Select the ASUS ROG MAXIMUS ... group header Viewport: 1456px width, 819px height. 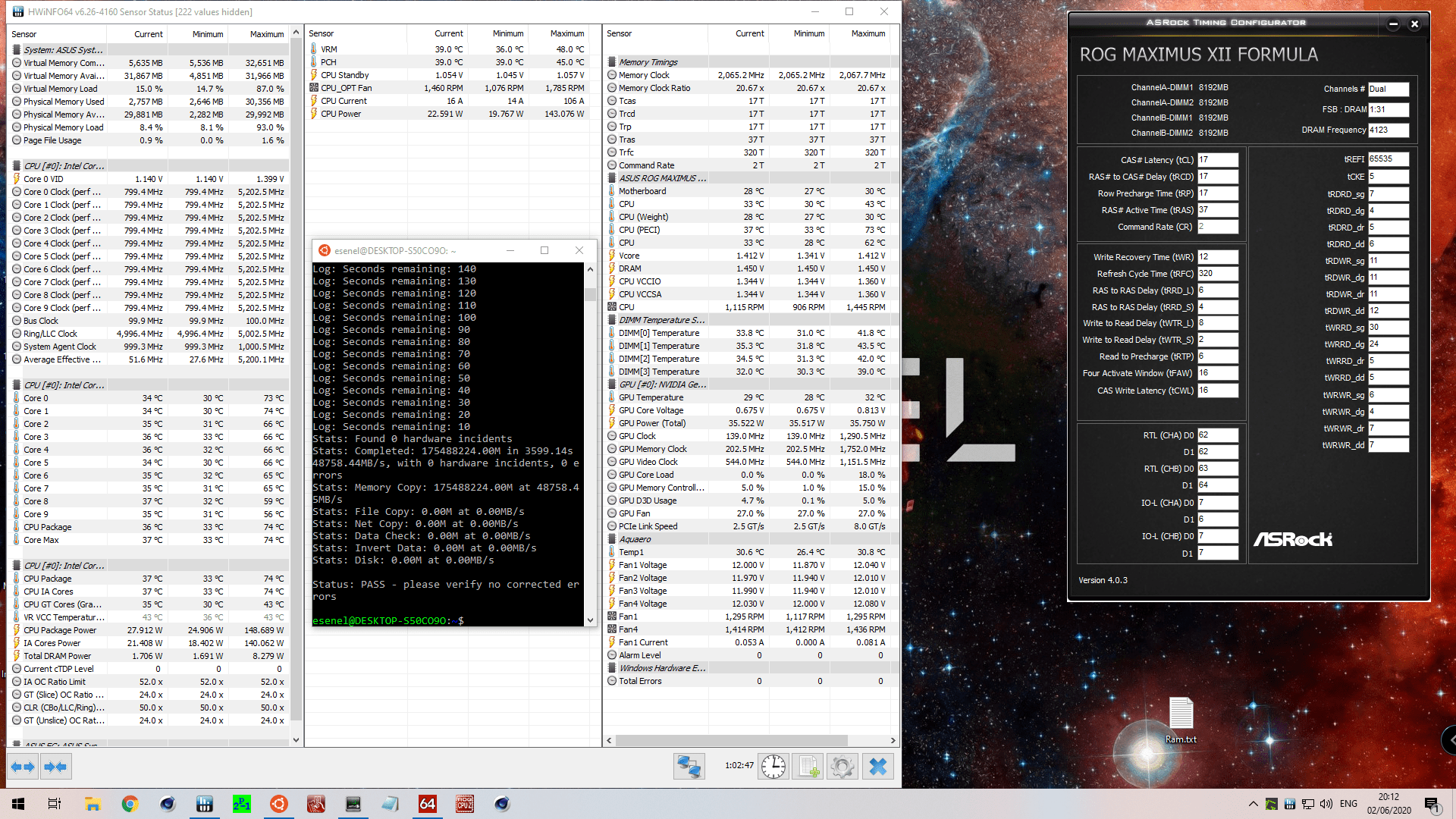[x=751, y=178]
